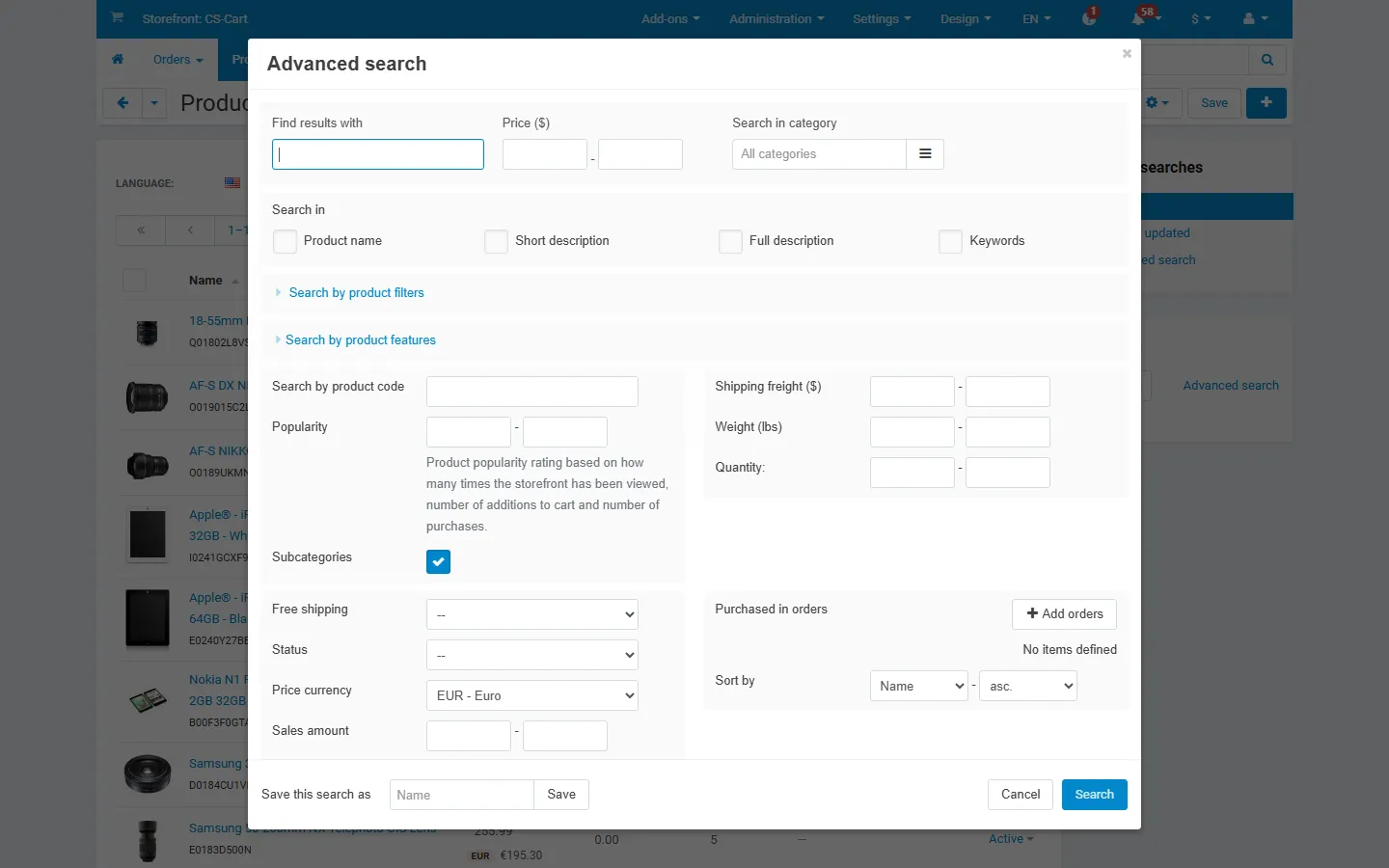This screenshot has height=868, width=1389.
Task: Open the asc. sort order dropdown
Action: (1028, 686)
